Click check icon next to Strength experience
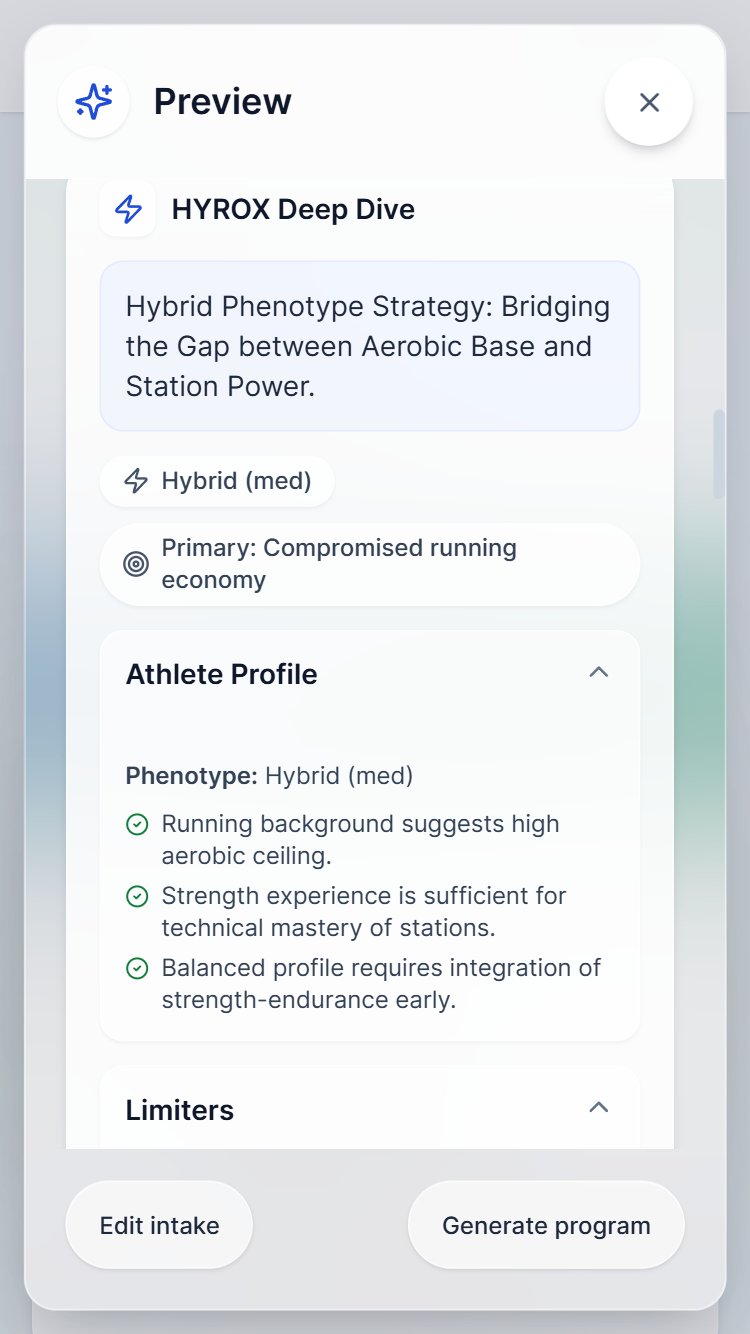The width and height of the screenshot is (750, 1334). pos(137,897)
